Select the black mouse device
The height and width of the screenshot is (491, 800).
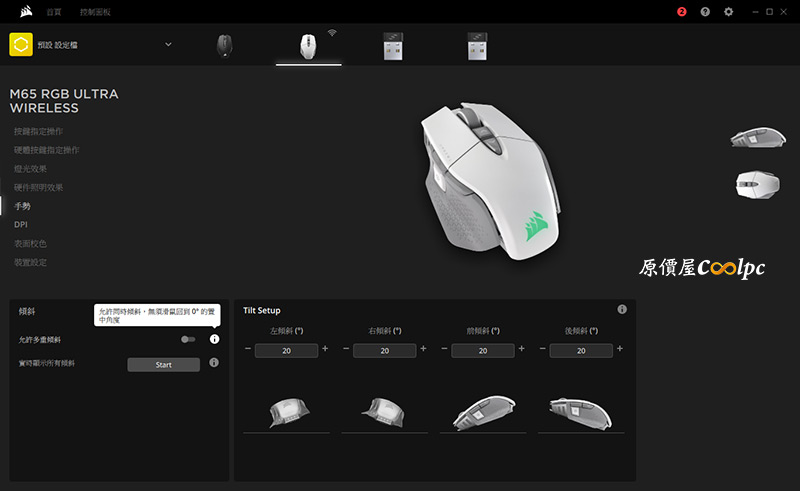(x=224, y=46)
